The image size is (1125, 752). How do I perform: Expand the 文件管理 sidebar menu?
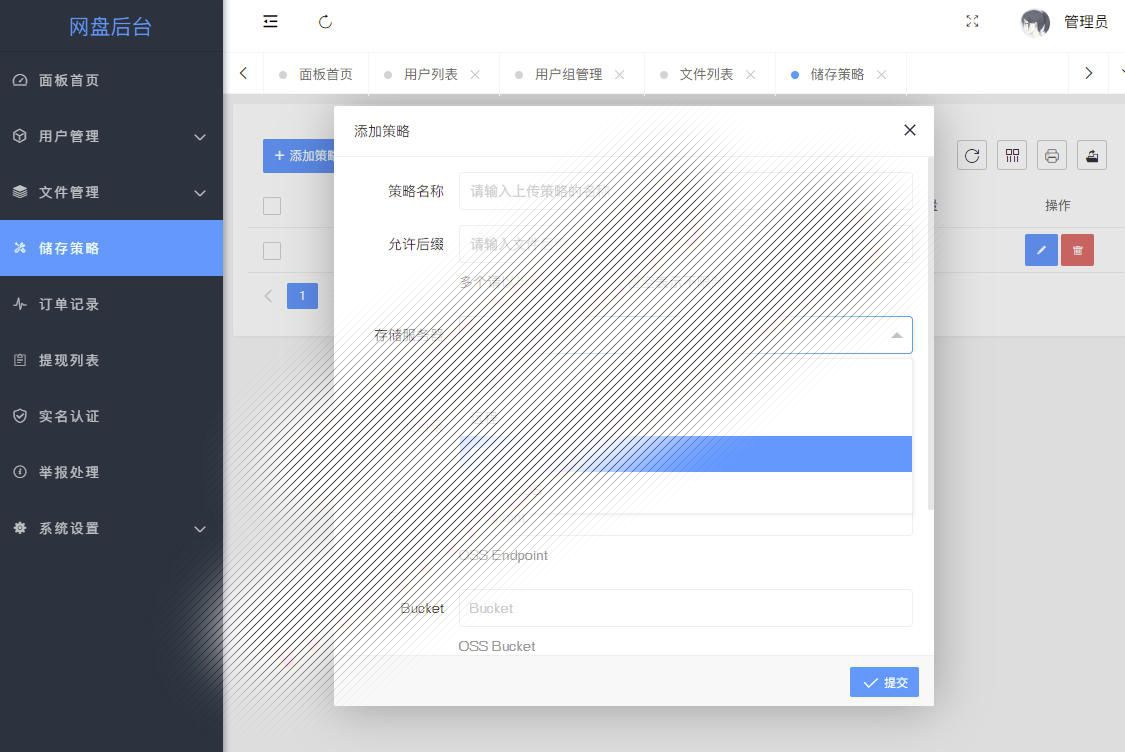click(x=111, y=192)
